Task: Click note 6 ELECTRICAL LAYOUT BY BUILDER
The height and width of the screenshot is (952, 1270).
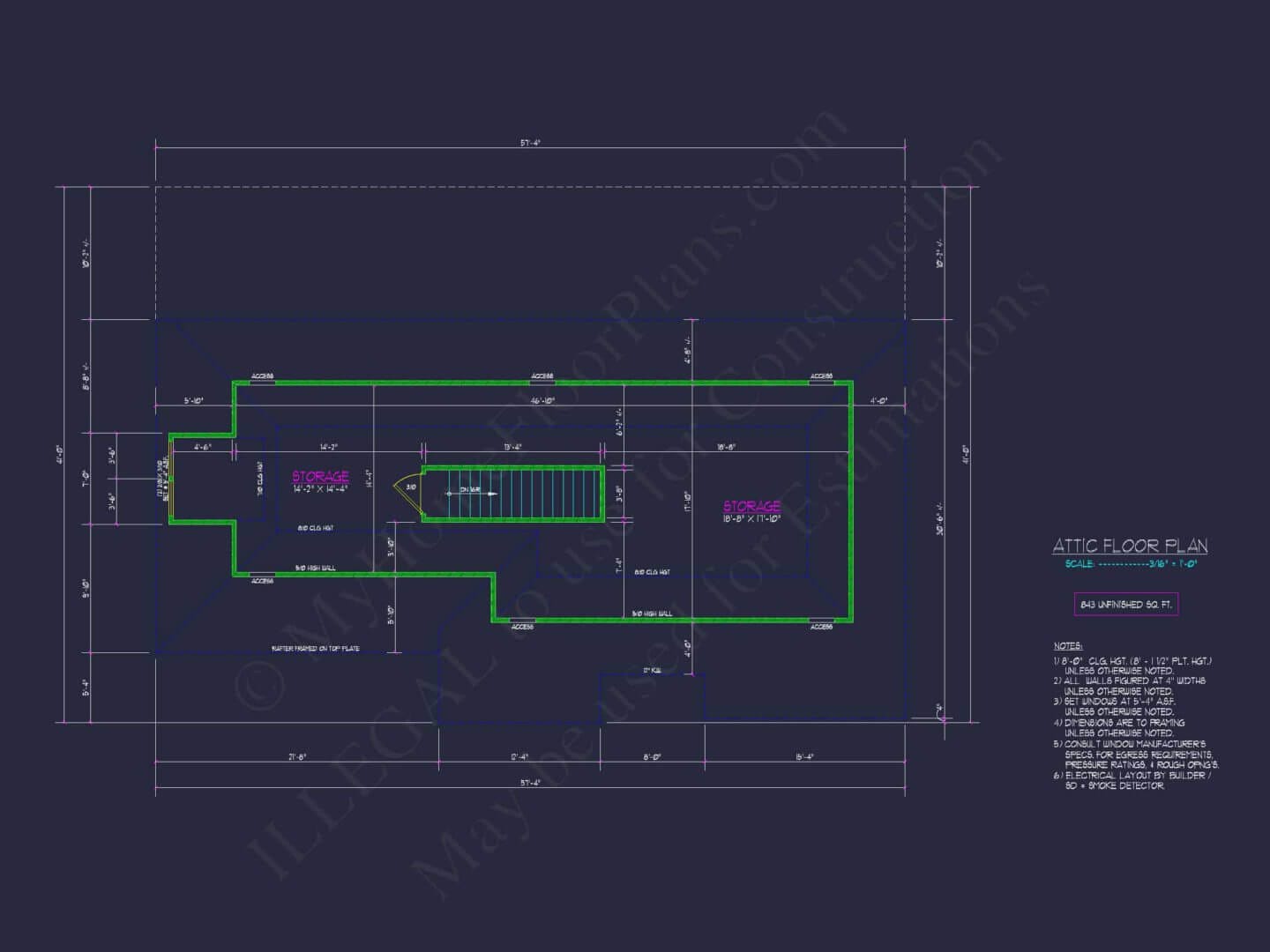Action: coord(1132,780)
